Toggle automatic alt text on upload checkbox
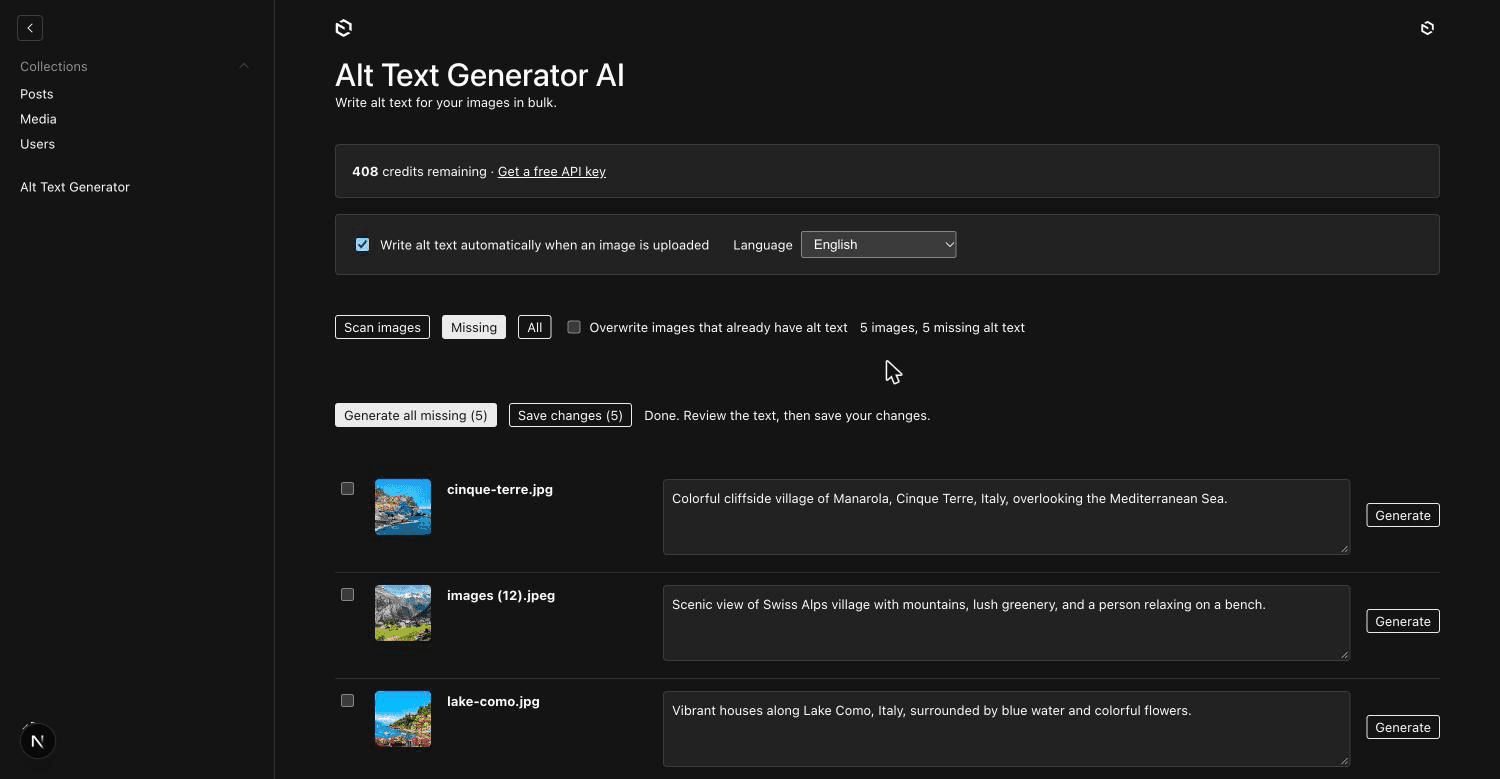The height and width of the screenshot is (779, 1500). point(362,245)
